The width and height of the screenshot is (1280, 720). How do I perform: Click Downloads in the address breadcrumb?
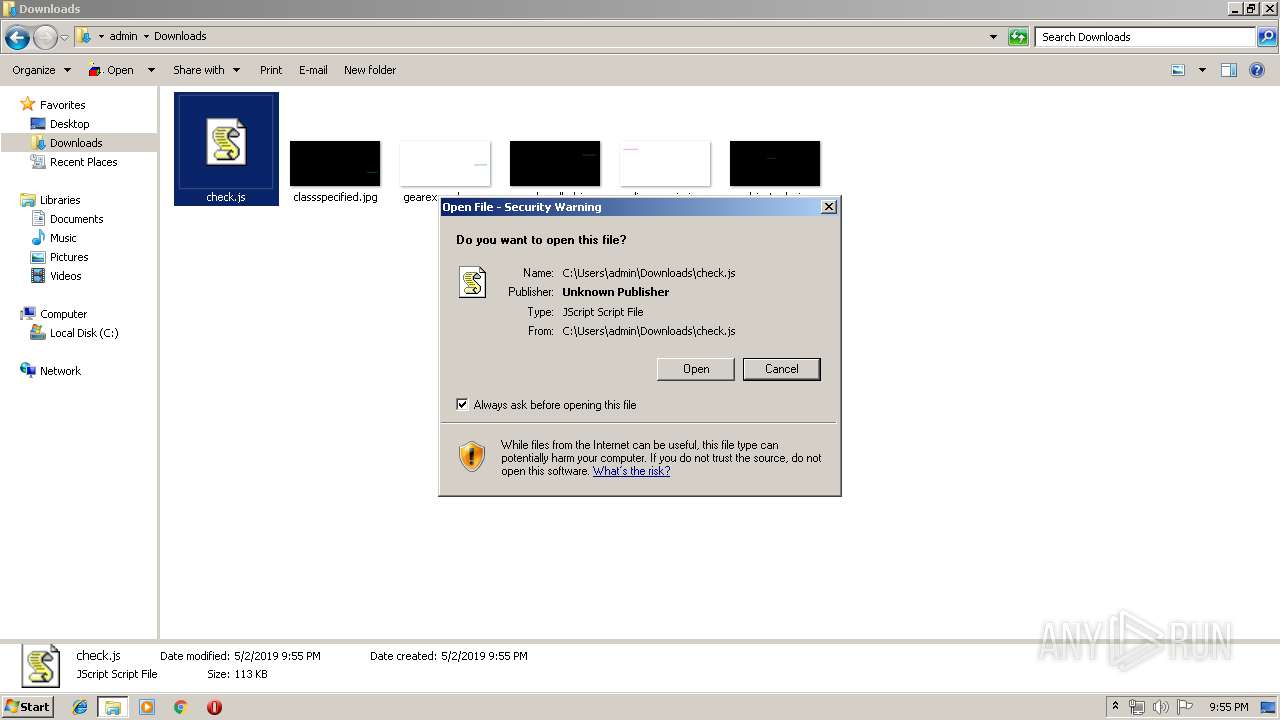(180, 36)
